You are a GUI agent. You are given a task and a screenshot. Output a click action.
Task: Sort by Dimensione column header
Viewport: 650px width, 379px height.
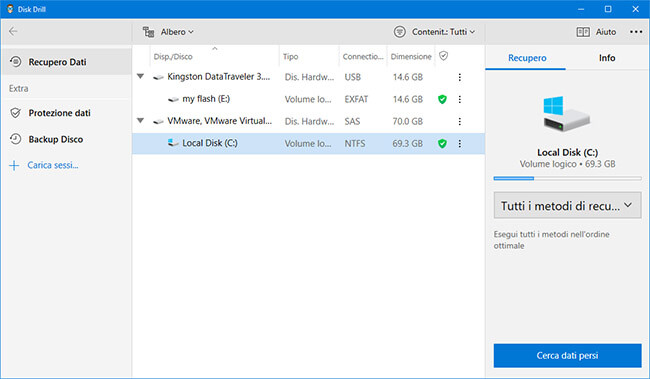pos(411,57)
